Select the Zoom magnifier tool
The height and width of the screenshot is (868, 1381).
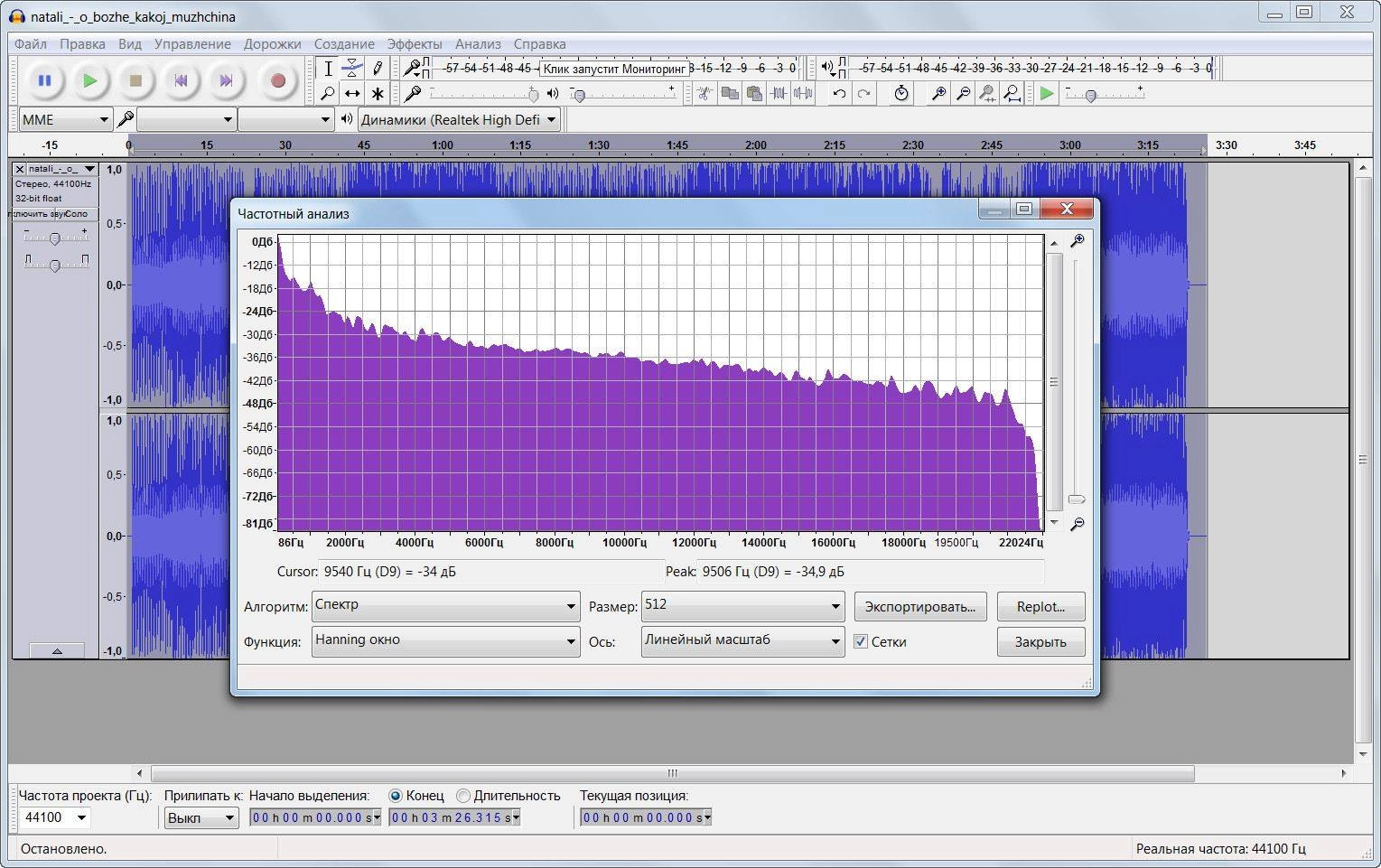pos(328,93)
